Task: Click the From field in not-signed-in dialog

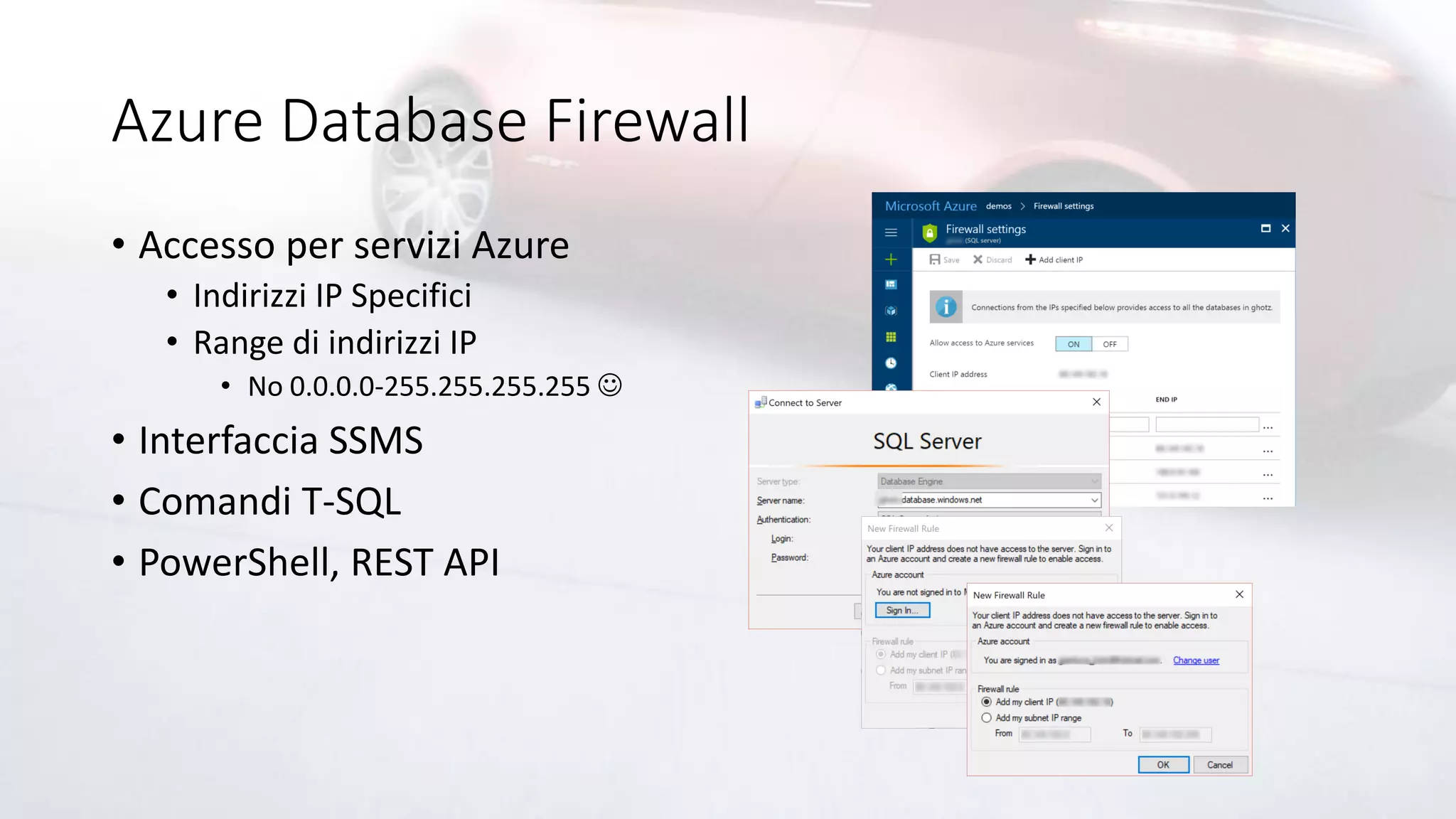Action: point(940,687)
